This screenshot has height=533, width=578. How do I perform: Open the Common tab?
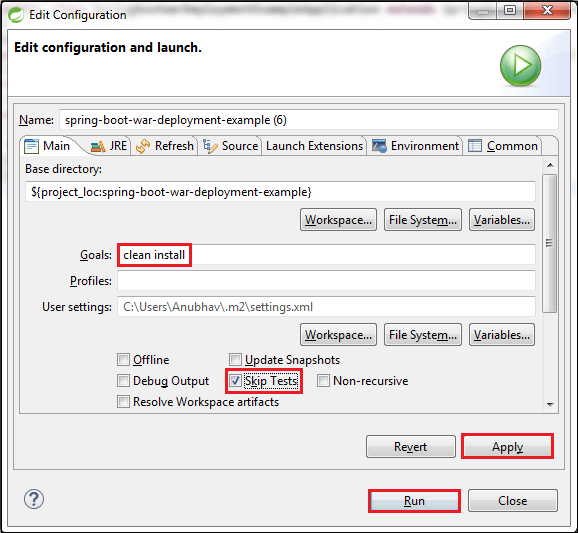pyautogui.click(x=503, y=146)
